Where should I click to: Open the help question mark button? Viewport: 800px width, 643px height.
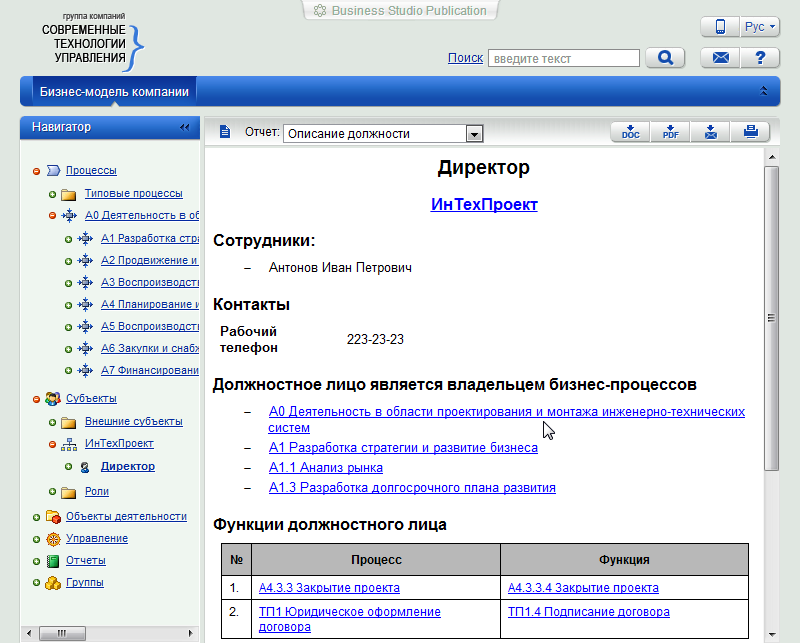(760, 58)
